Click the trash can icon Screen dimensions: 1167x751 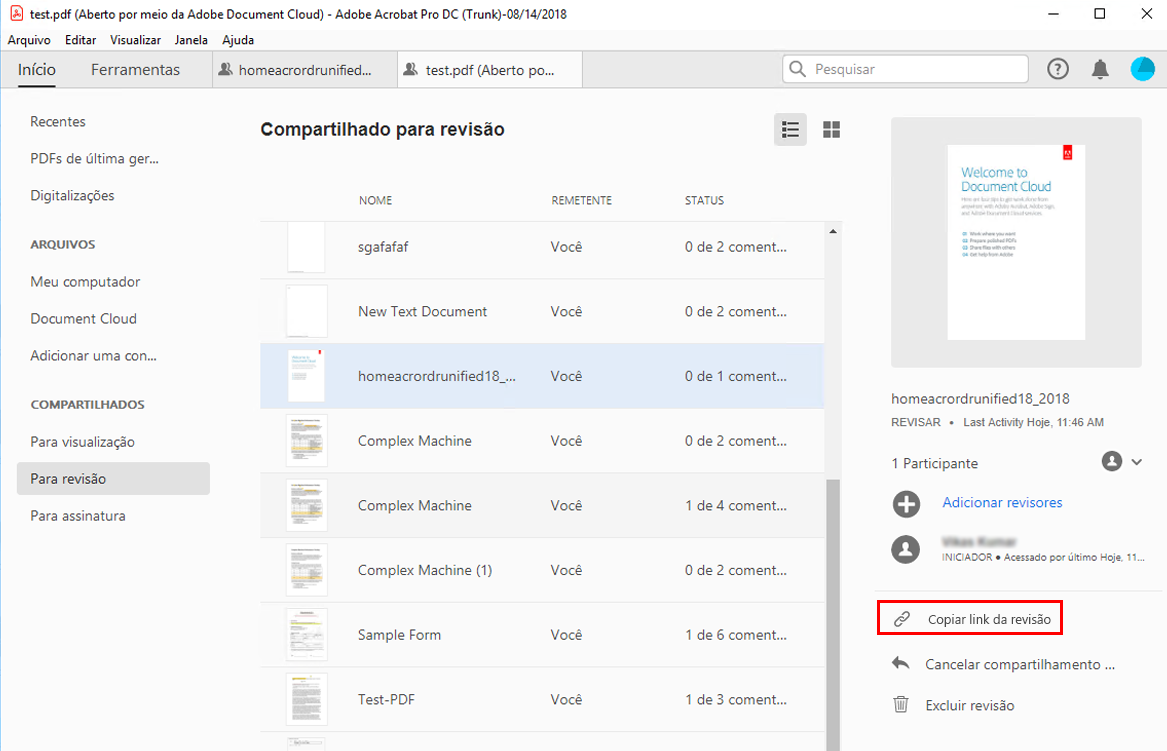pyautogui.click(x=901, y=704)
